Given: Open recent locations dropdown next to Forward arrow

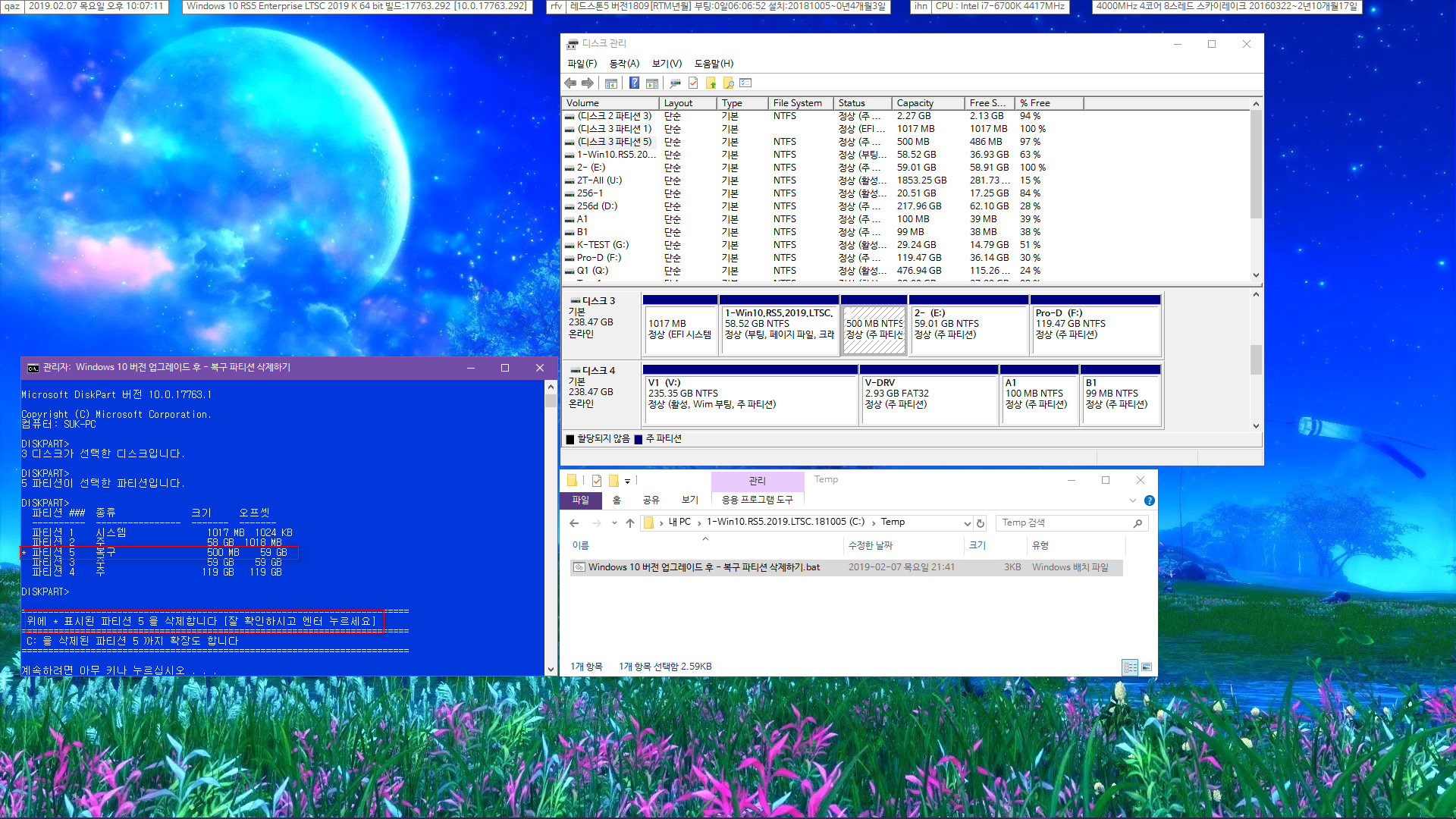Looking at the screenshot, I should pos(614,523).
